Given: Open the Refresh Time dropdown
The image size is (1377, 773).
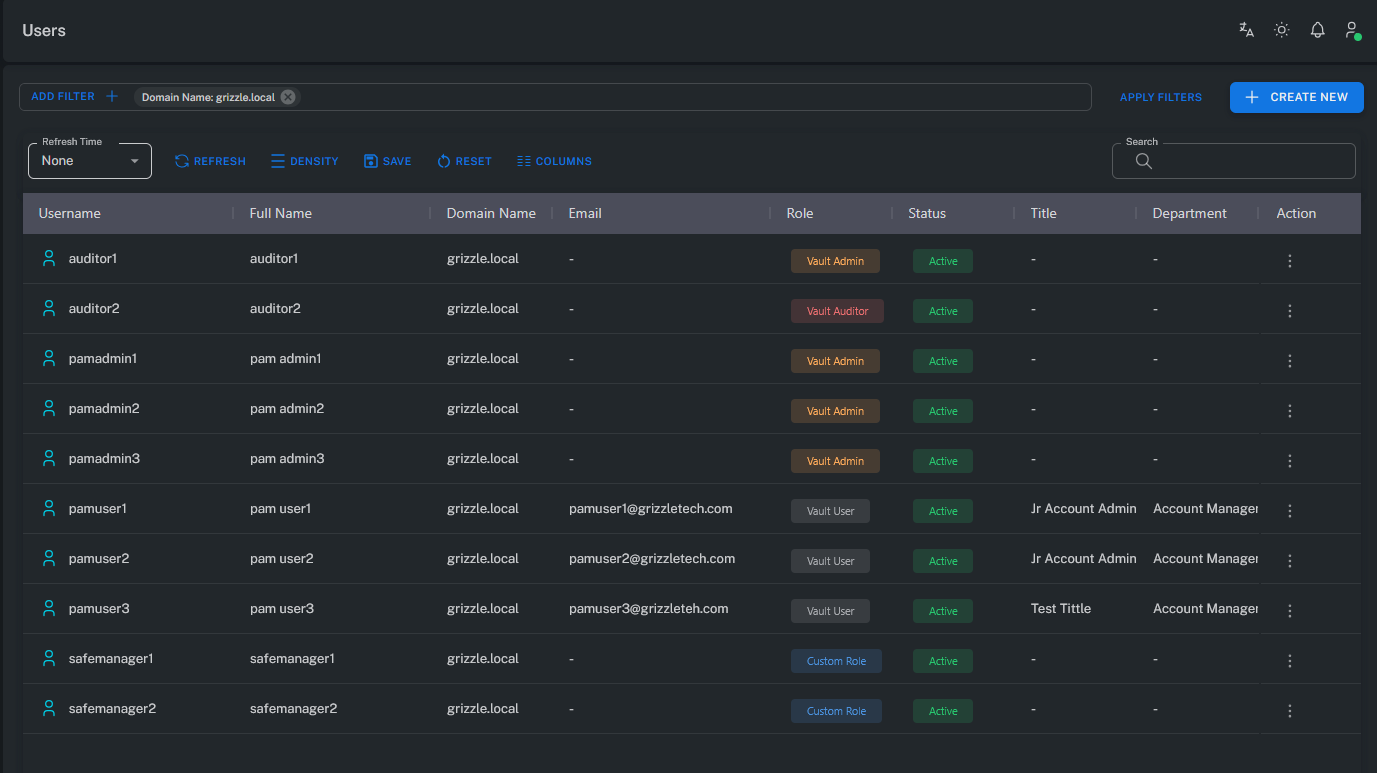Looking at the screenshot, I should 89,160.
